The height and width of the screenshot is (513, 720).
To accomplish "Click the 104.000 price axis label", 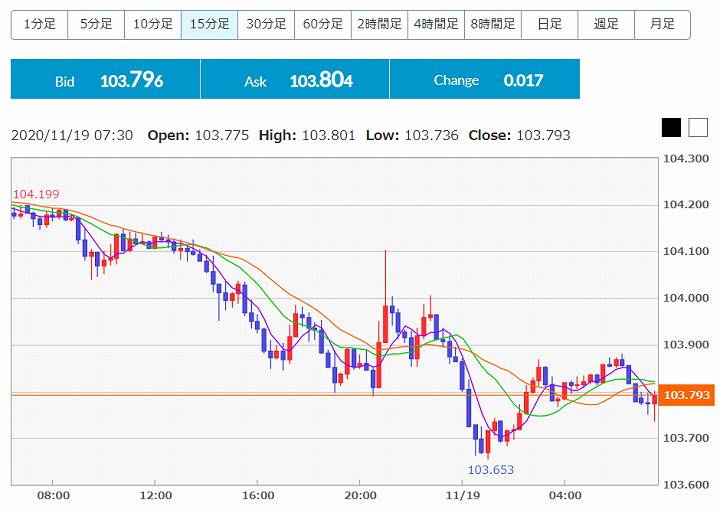I will coord(686,298).
